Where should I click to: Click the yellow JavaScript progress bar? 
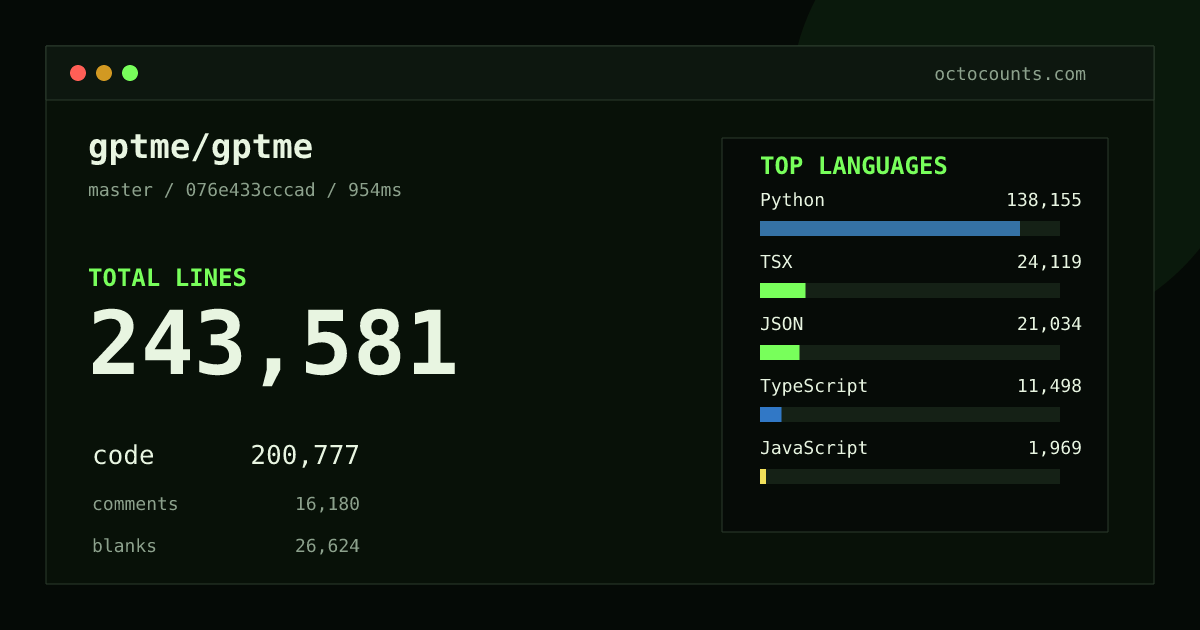coord(763,476)
